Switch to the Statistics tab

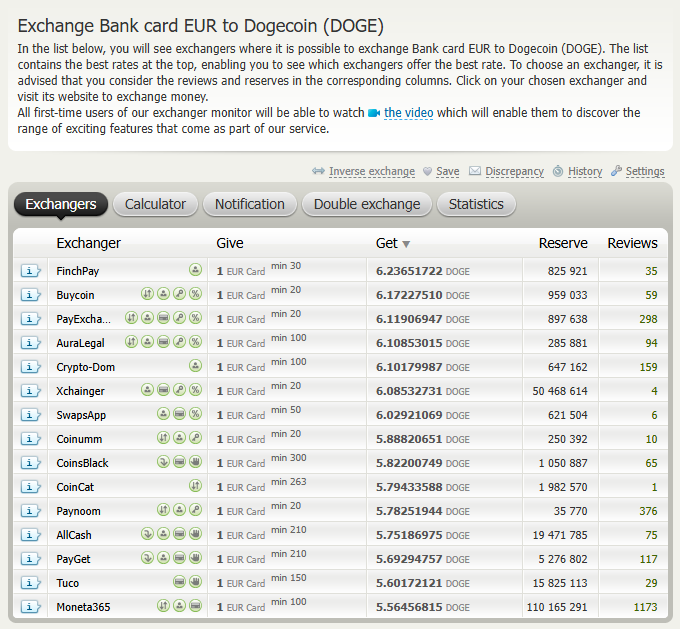476,204
